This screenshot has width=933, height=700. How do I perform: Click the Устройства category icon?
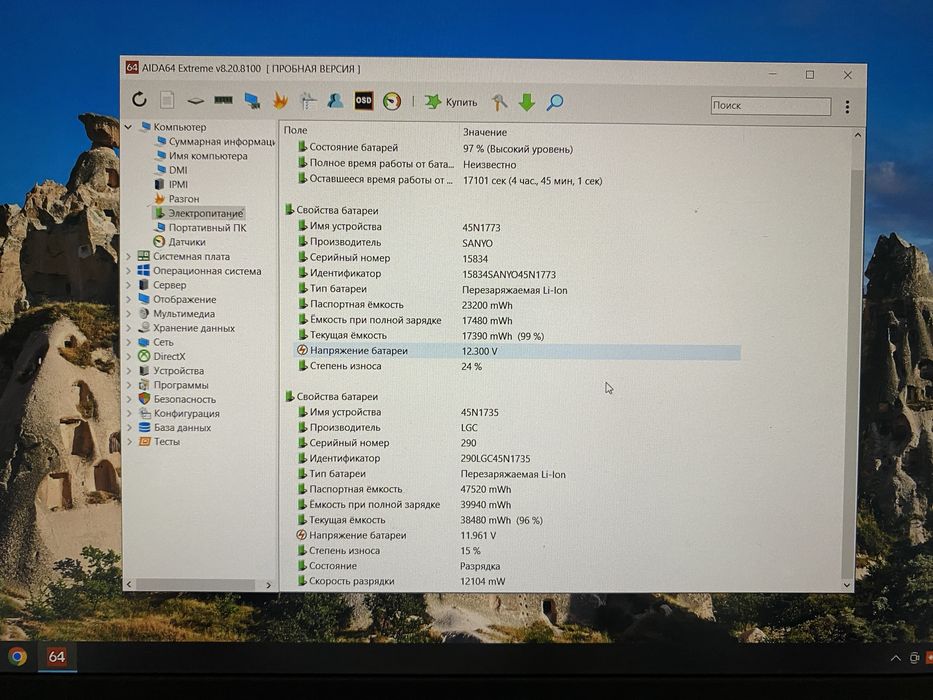[x=143, y=371]
